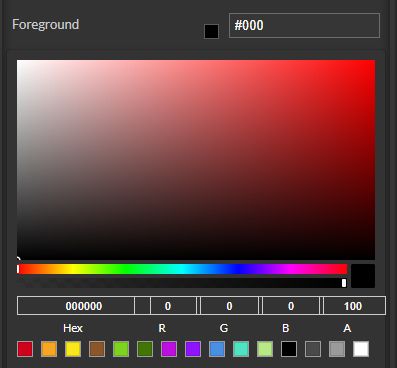Select the pale green preset swatch
Image resolution: width=397 pixels, height=368 pixels.
click(x=265, y=349)
